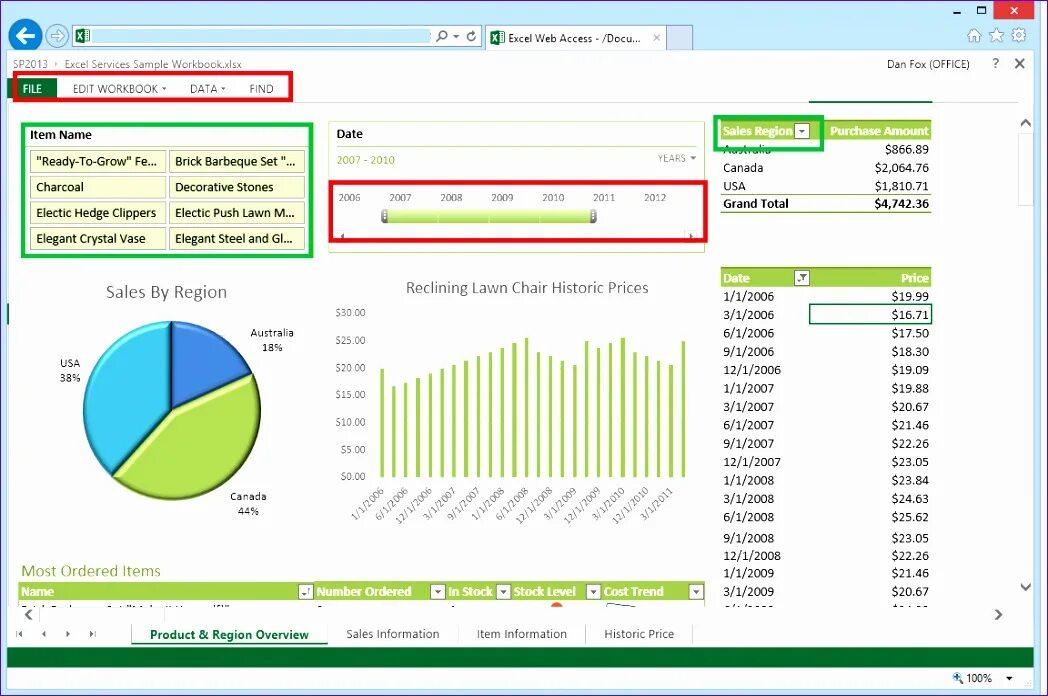
Task: Click Excel Services Sample Workbook.xlsx breadcrumb
Action: pyautogui.click(x=153, y=64)
